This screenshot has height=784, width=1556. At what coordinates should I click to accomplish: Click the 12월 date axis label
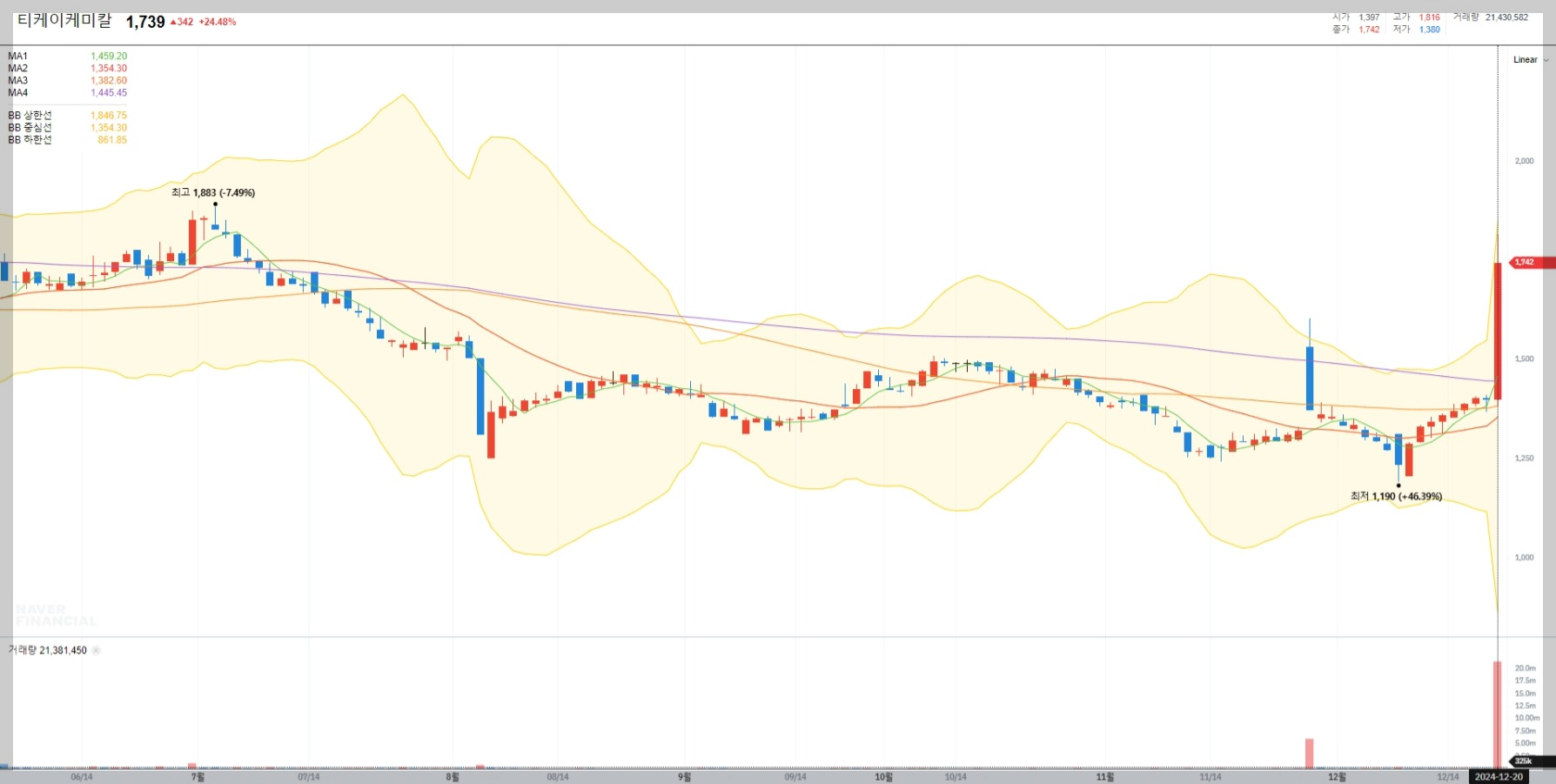click(1338, 777)
